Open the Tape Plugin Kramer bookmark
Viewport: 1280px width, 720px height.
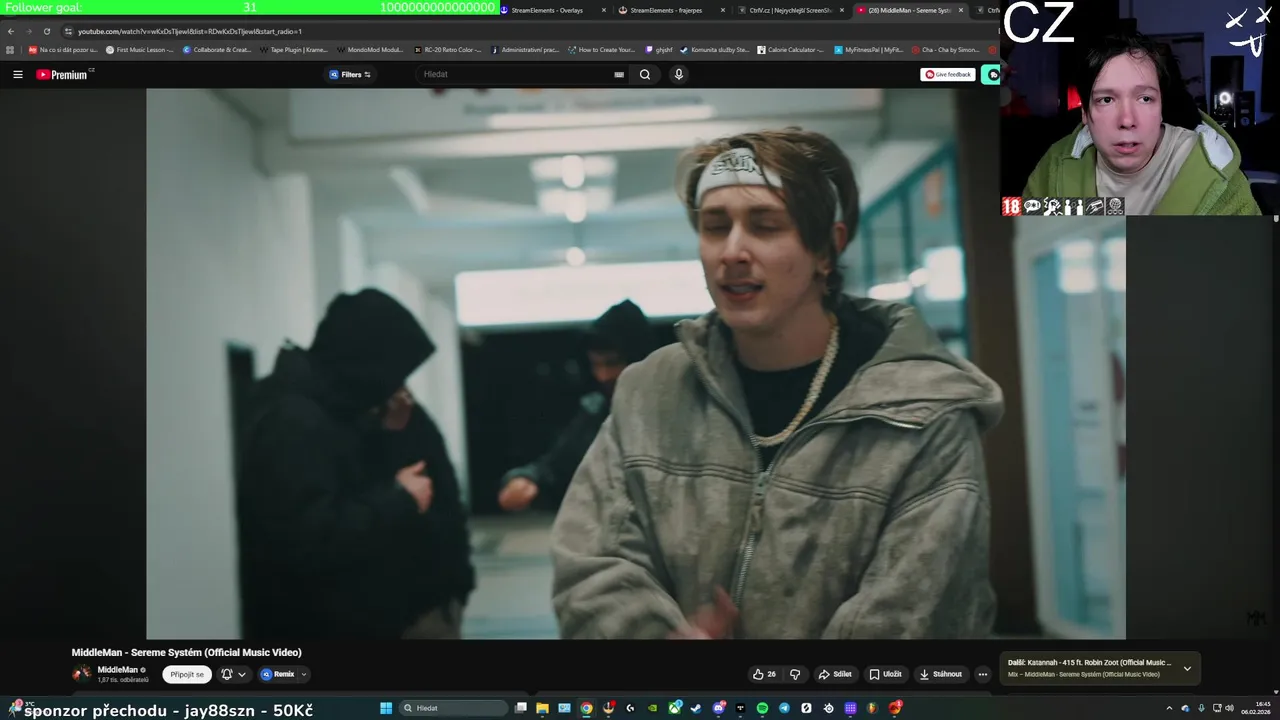pos(293,49)
